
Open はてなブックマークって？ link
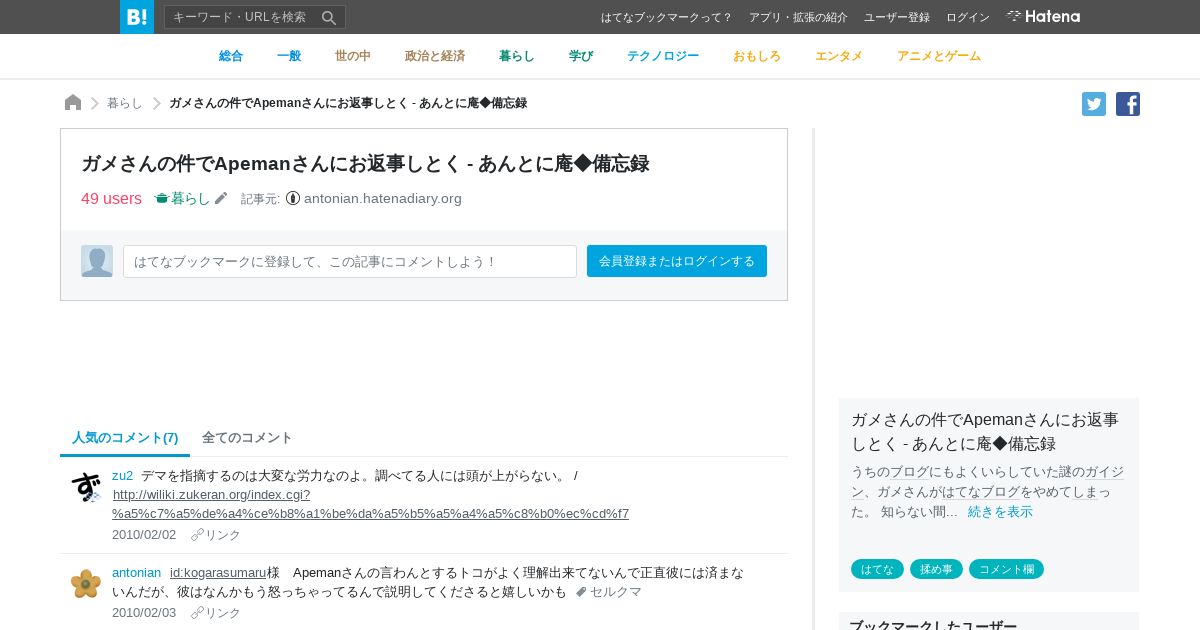667,17
